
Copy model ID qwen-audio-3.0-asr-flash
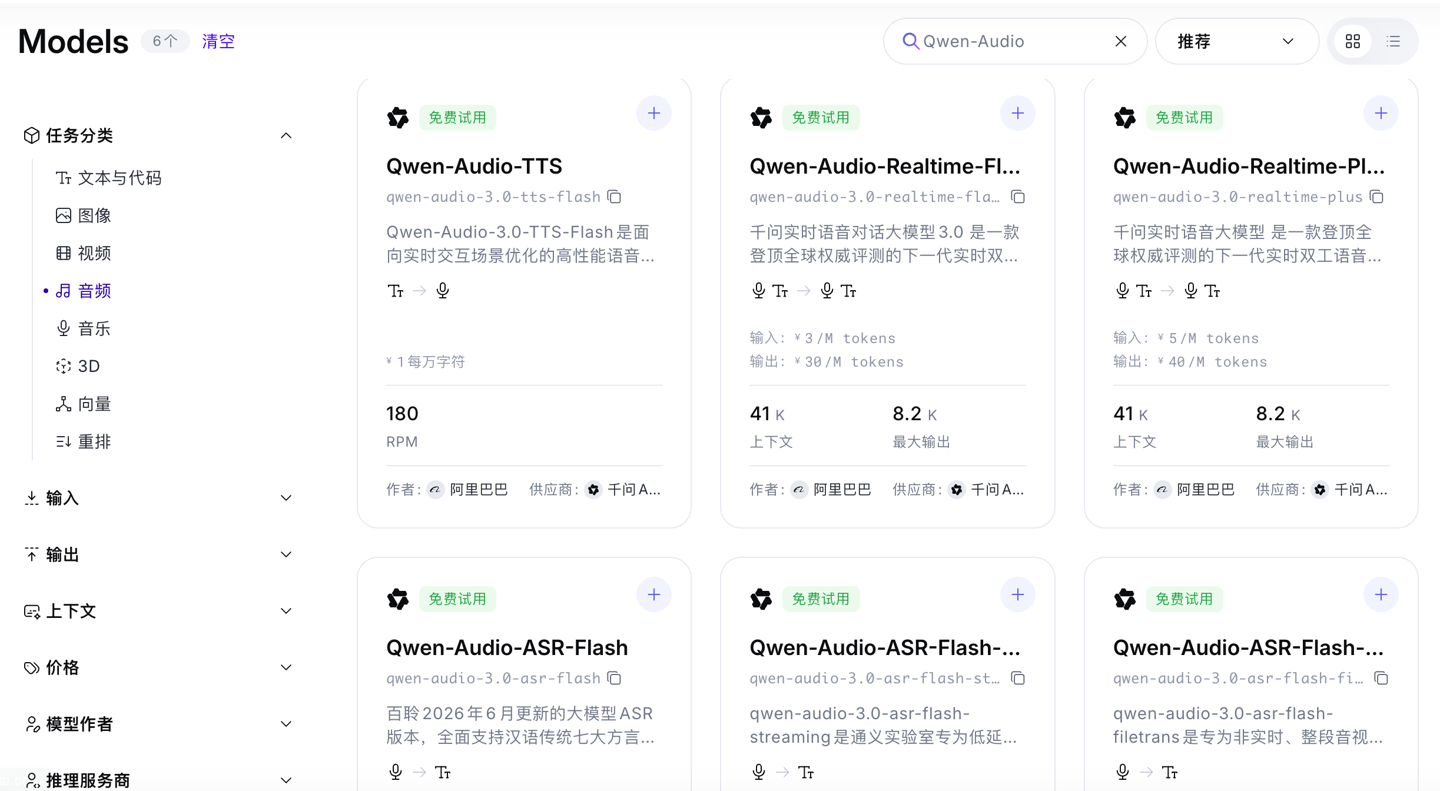pos(614,678)
